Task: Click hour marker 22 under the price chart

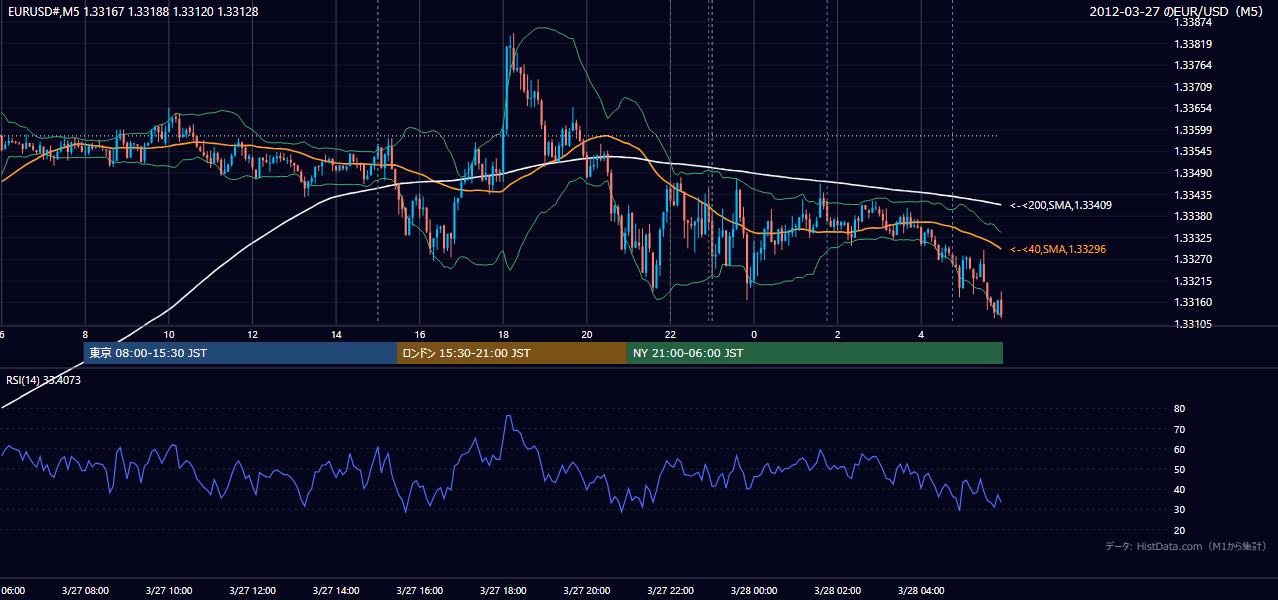Action: point(670,334)
